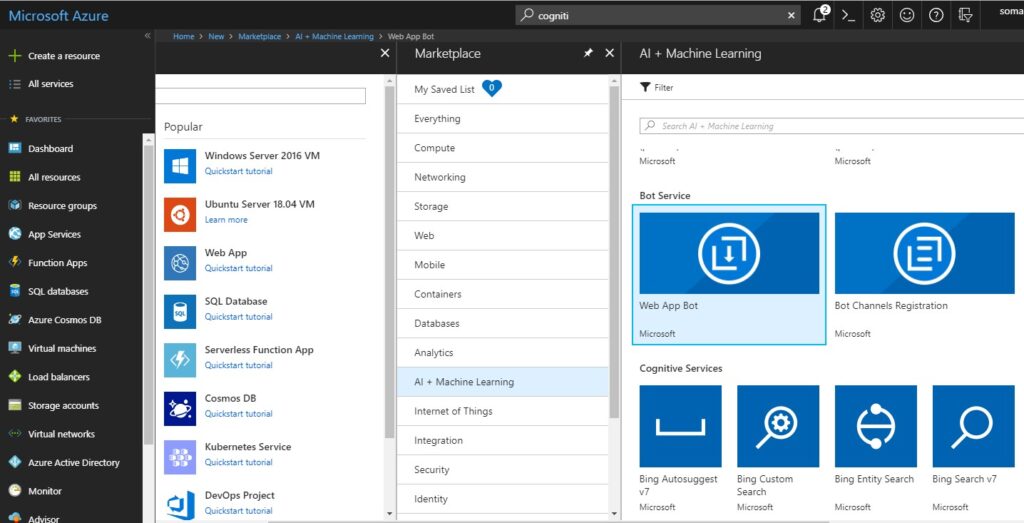Clear the search box text with X

point(791,16)
